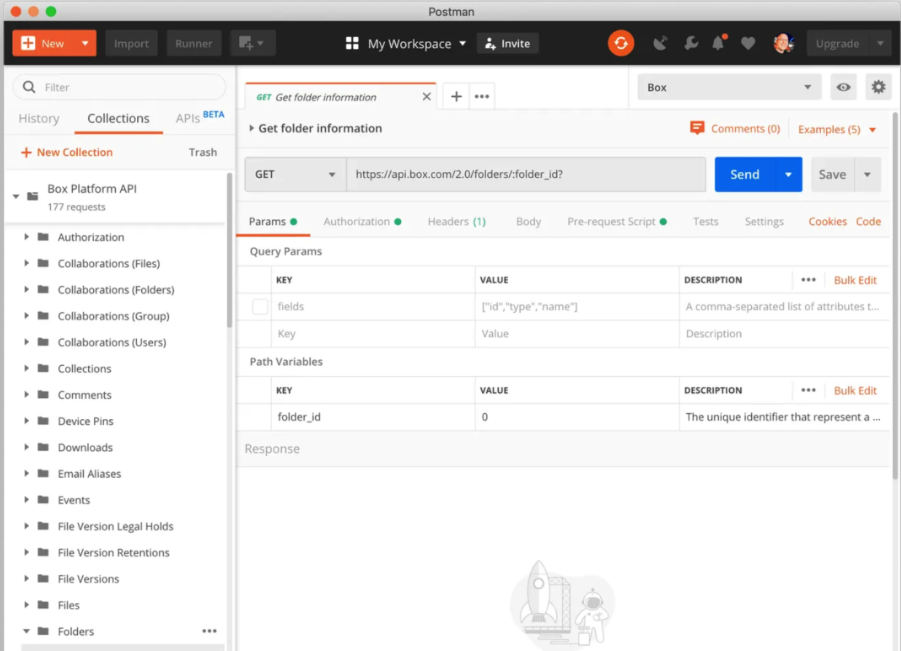Open Save button dropdown arrow
The width and height of the screenshot is (901, 651).
867,174
